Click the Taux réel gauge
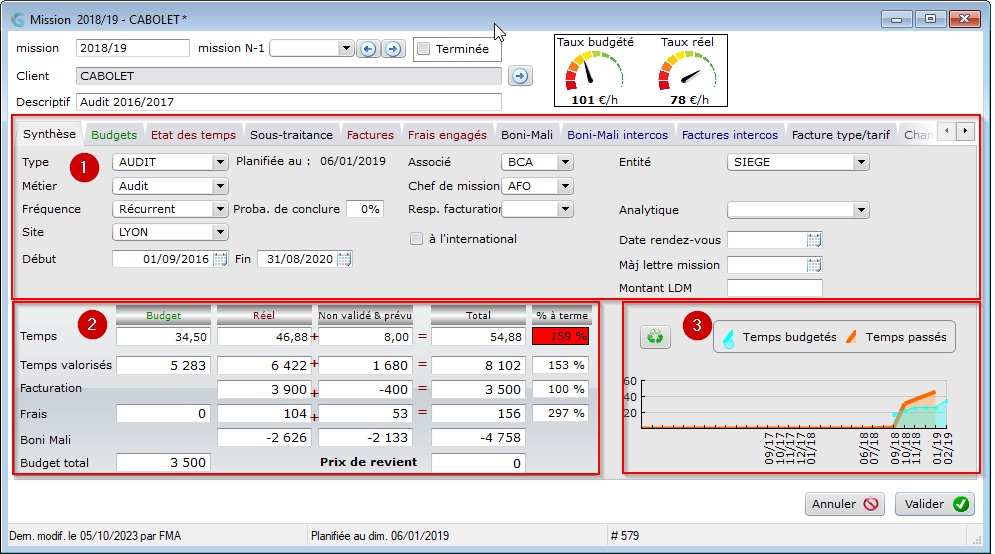The height and width of the screenshot is (554, 995). [688, 72]
